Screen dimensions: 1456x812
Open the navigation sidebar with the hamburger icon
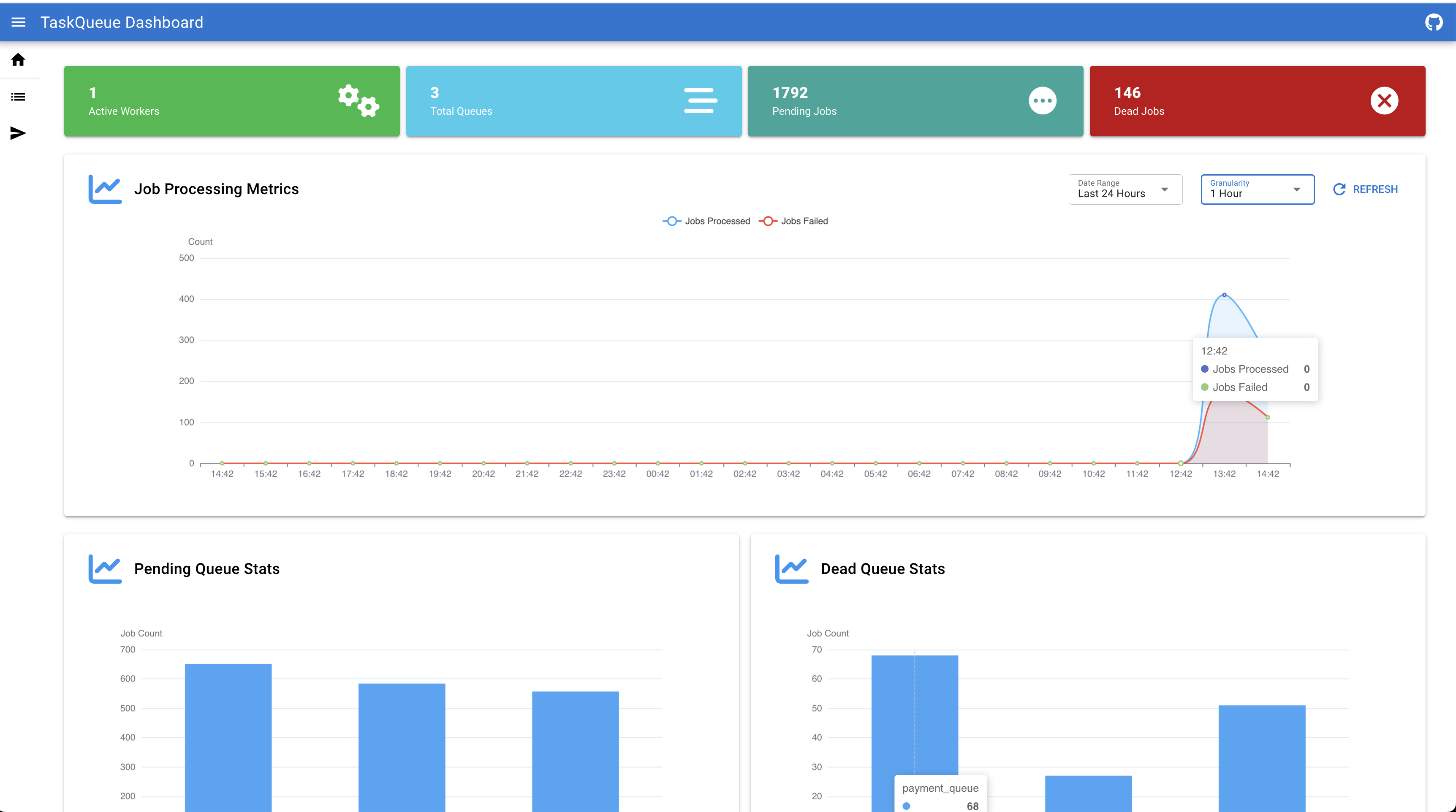(18, 22)
